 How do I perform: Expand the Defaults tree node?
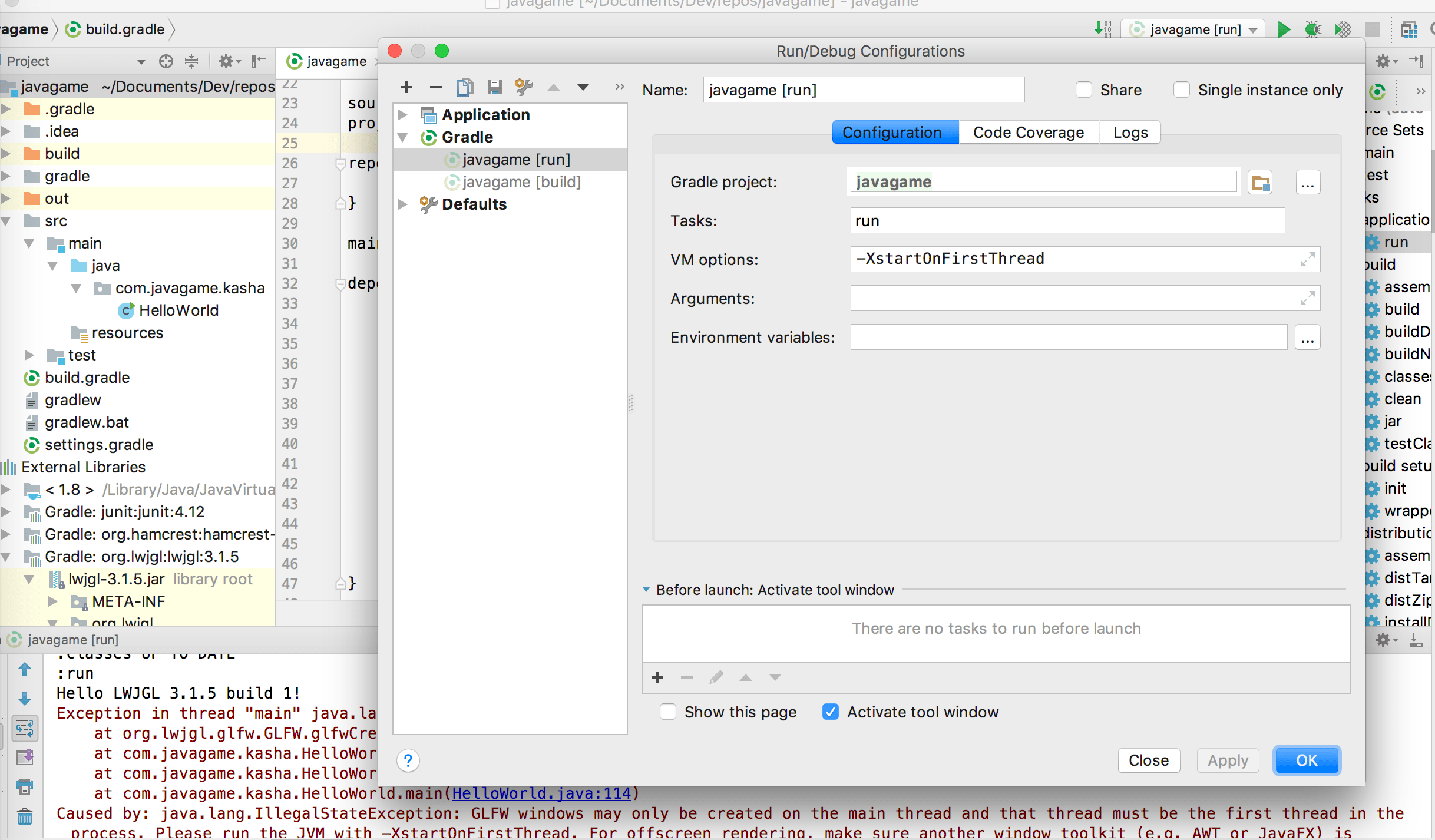point(403,204)
